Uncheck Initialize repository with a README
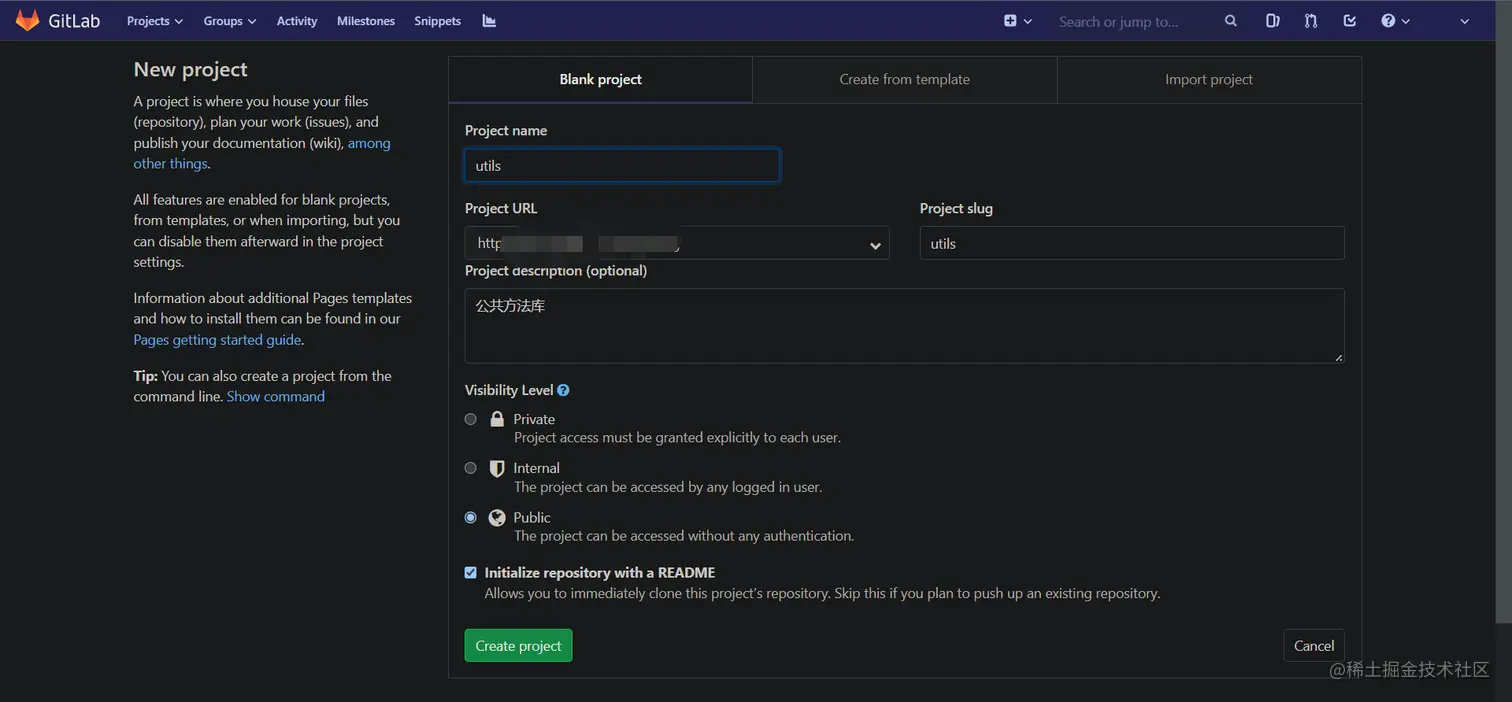1512x702 pixels. pyautogui.click(x=470, y=572)
